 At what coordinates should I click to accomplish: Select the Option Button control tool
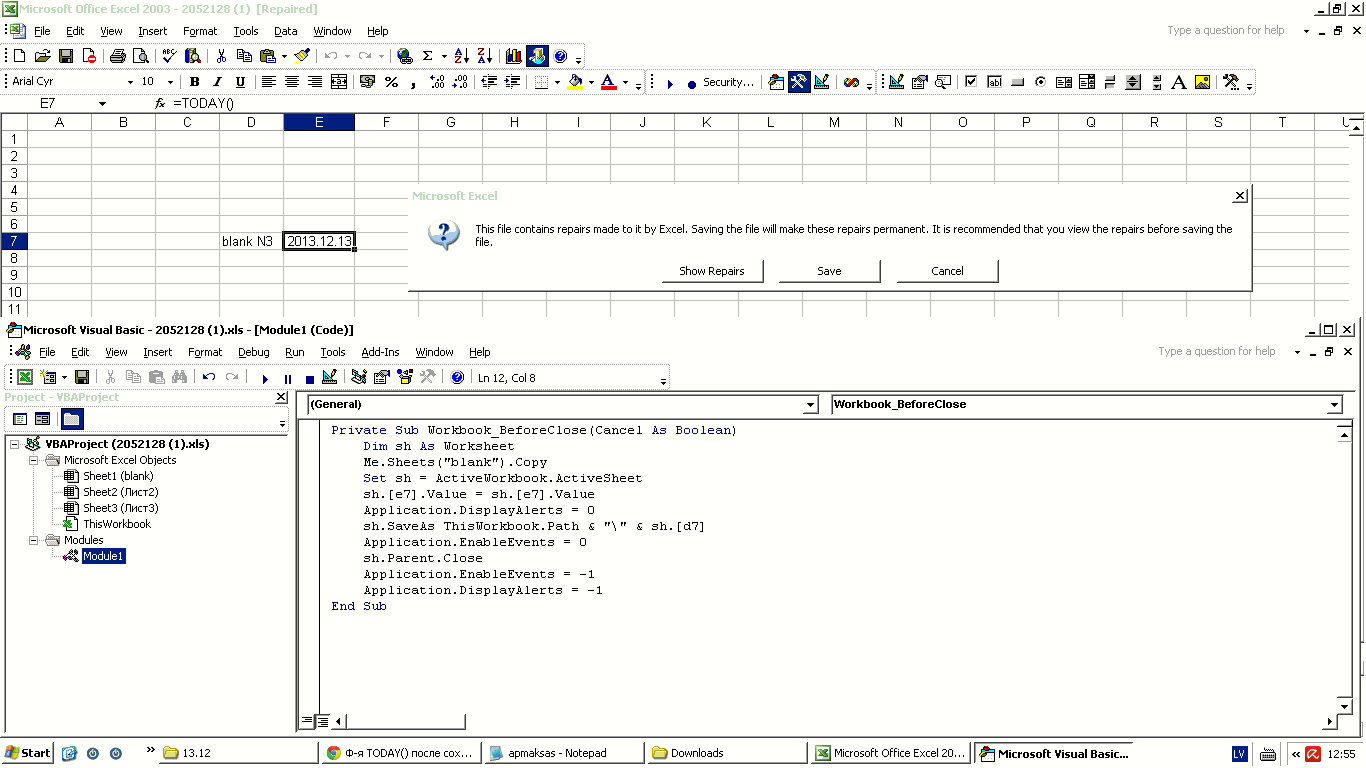tap(1040, 82)
